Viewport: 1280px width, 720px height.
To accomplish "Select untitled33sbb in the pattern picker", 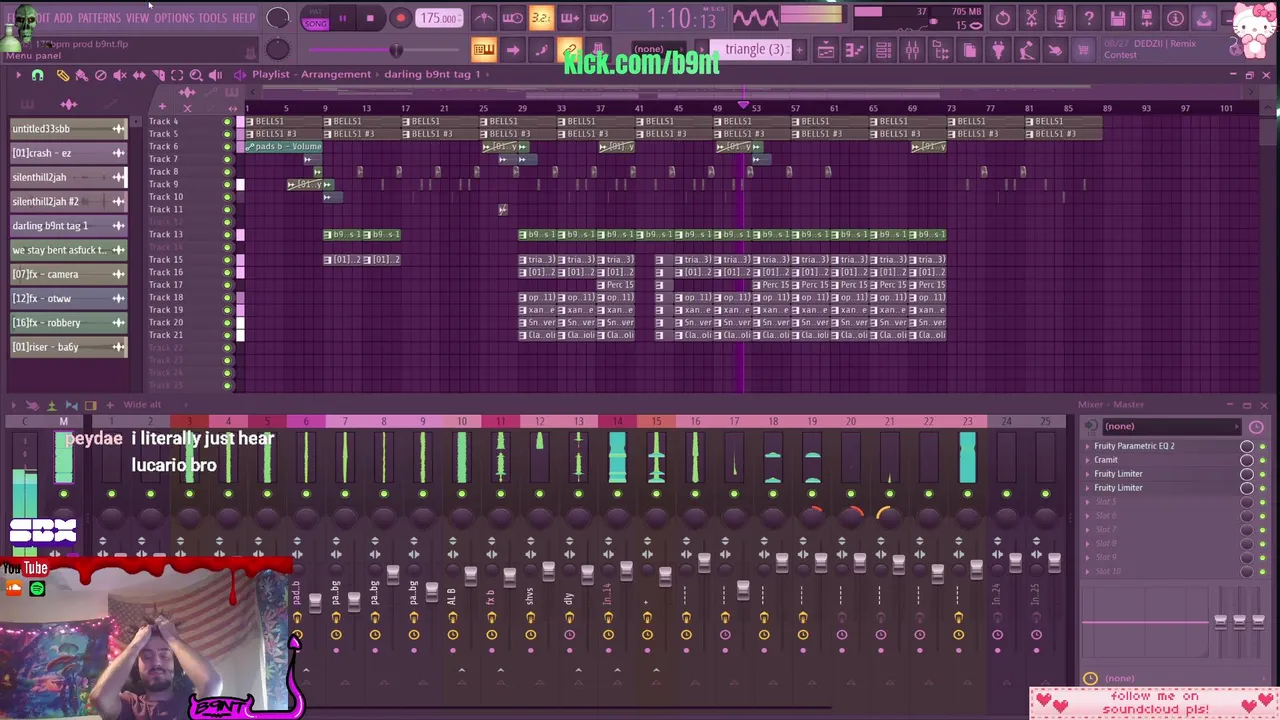I will [68, 129].
